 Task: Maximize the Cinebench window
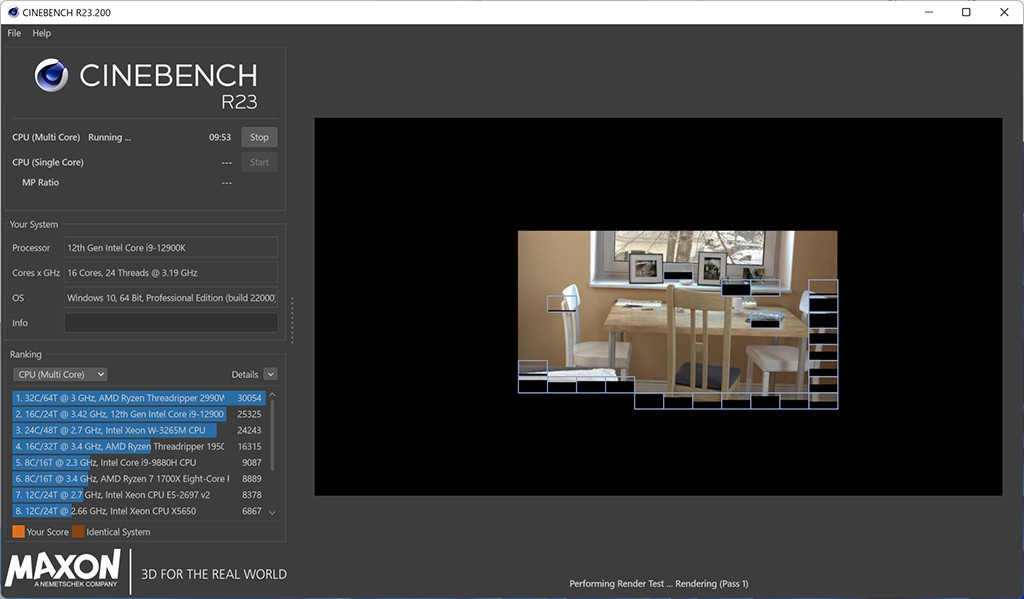tap(965, 12)
